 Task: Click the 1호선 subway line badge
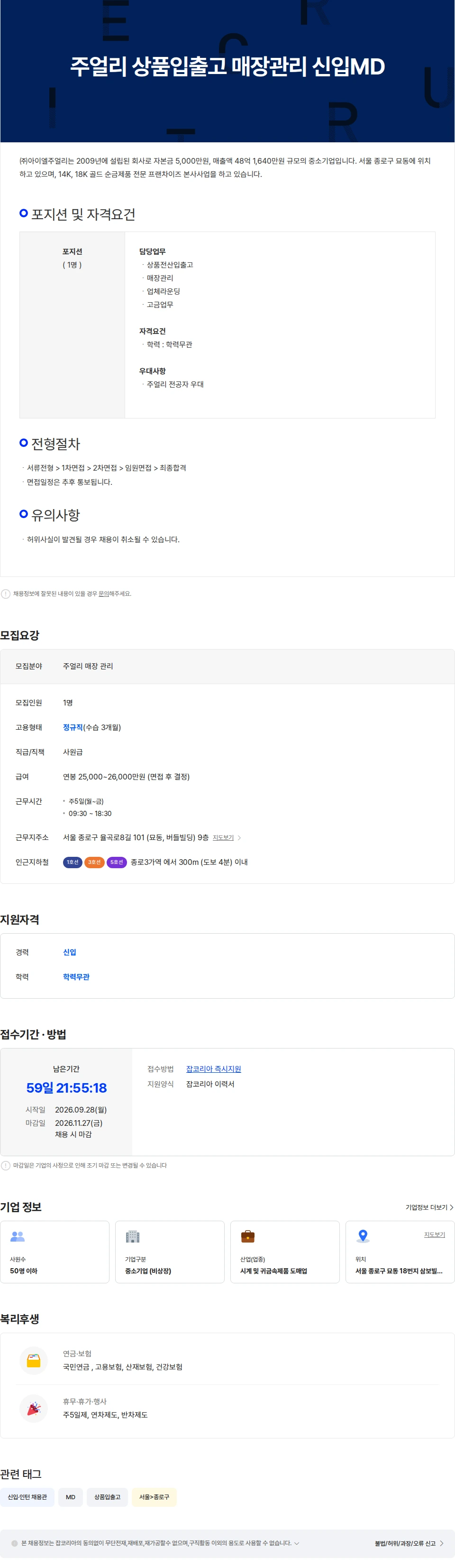tap(73, 862)
